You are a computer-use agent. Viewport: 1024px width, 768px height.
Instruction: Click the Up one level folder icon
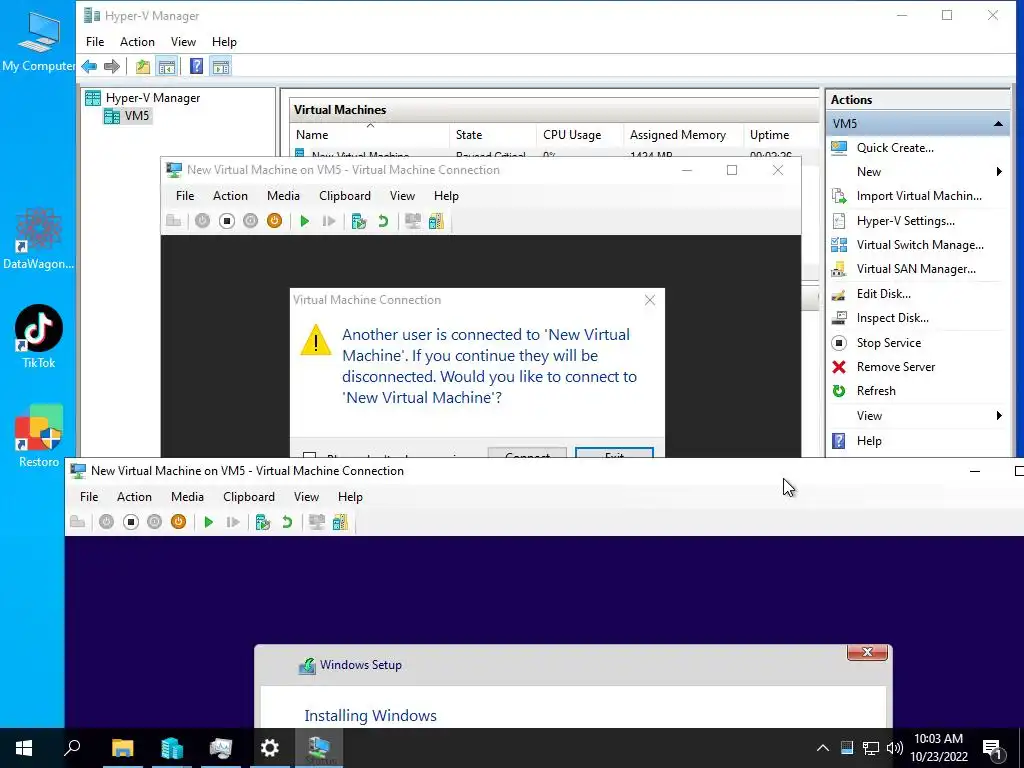143,66
